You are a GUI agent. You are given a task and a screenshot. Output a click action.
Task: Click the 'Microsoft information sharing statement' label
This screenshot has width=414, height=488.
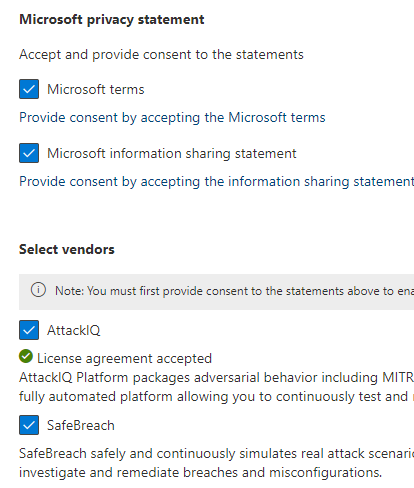pyautogui.click(x=172, y=153)
